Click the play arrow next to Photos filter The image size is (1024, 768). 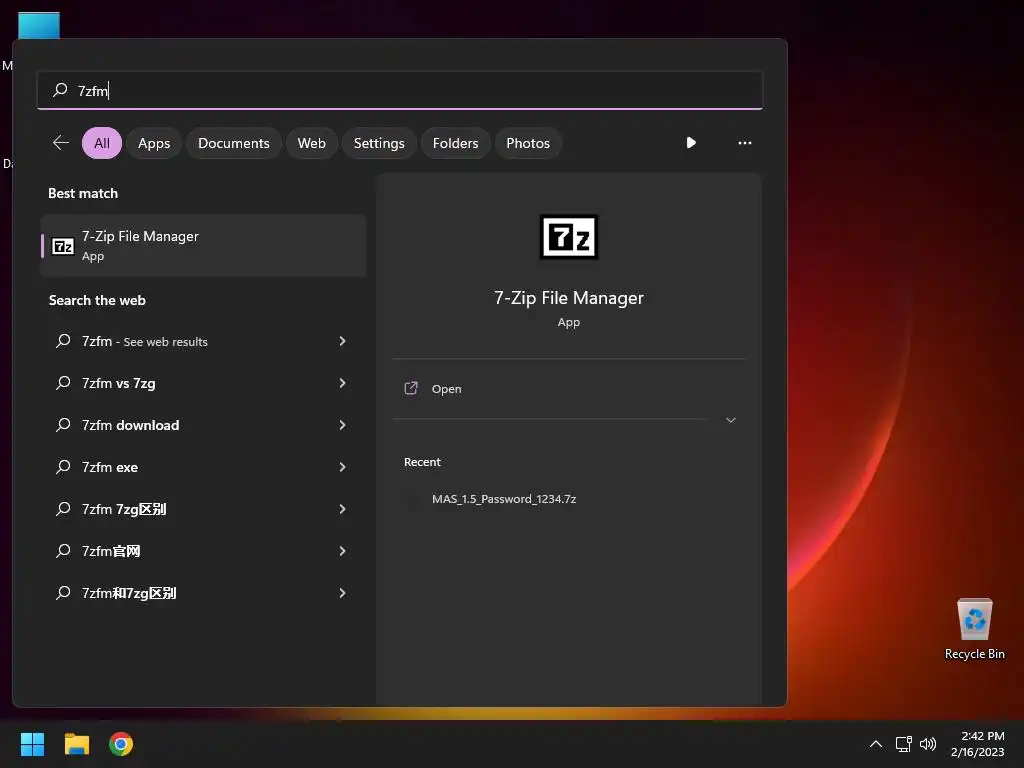691,142
